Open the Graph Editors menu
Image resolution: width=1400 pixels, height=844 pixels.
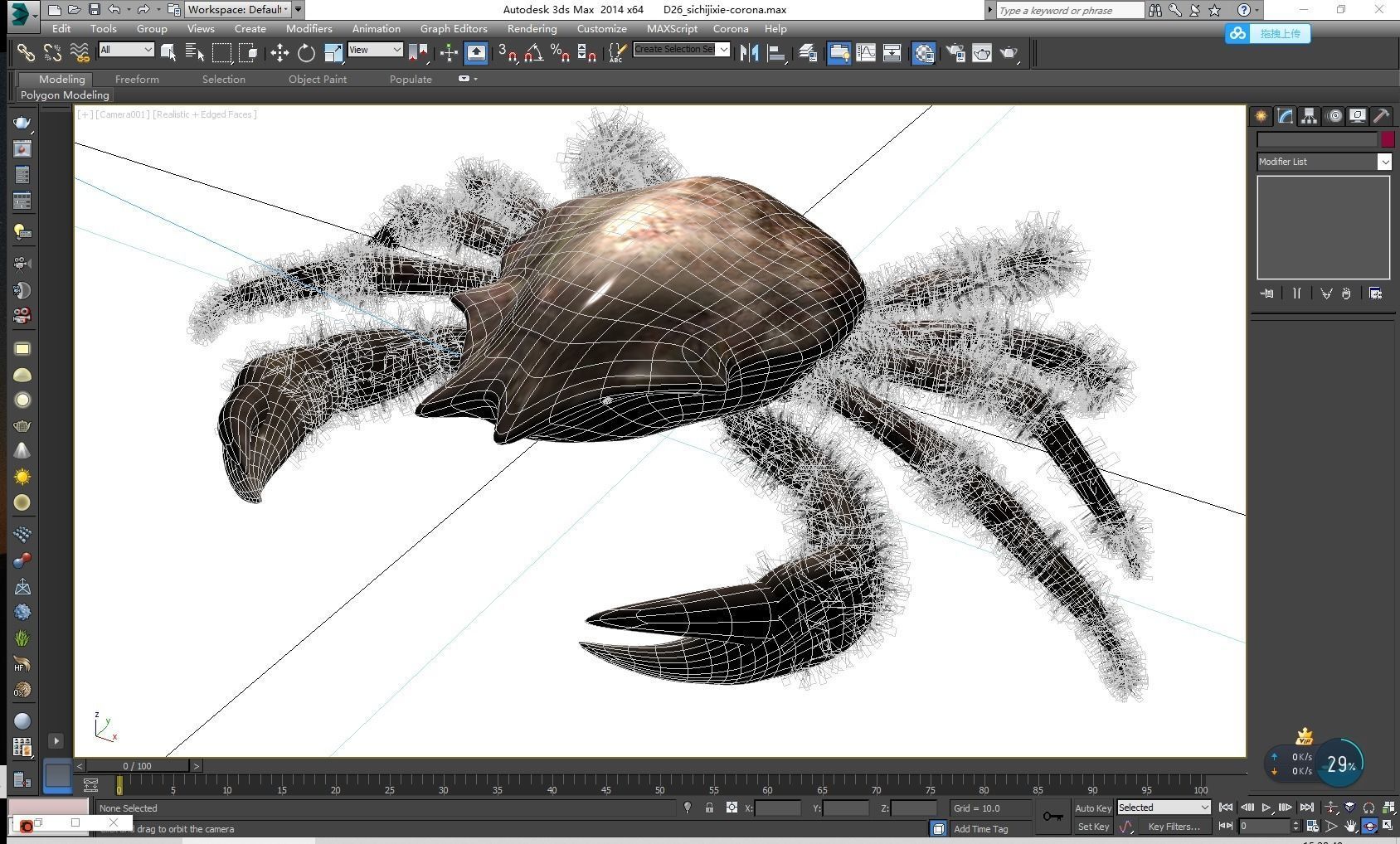point(453,28)
